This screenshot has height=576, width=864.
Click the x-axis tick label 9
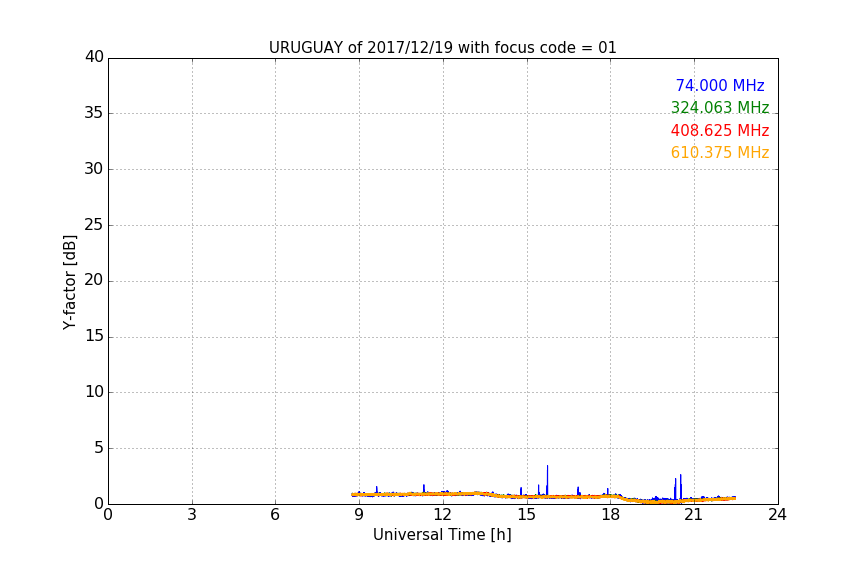[359, 515]
